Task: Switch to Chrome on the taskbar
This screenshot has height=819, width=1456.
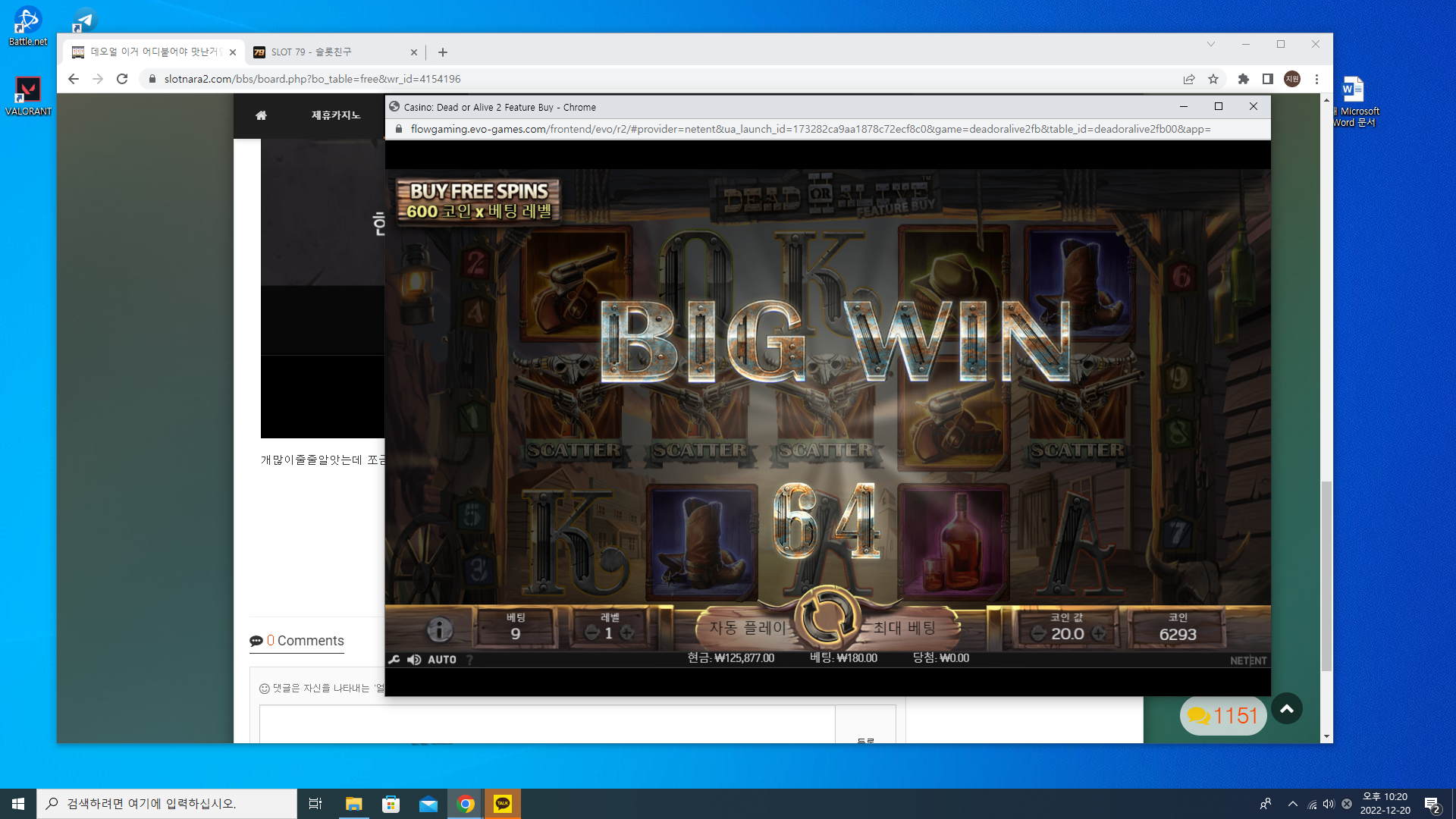Action: (x=466, y=804)
